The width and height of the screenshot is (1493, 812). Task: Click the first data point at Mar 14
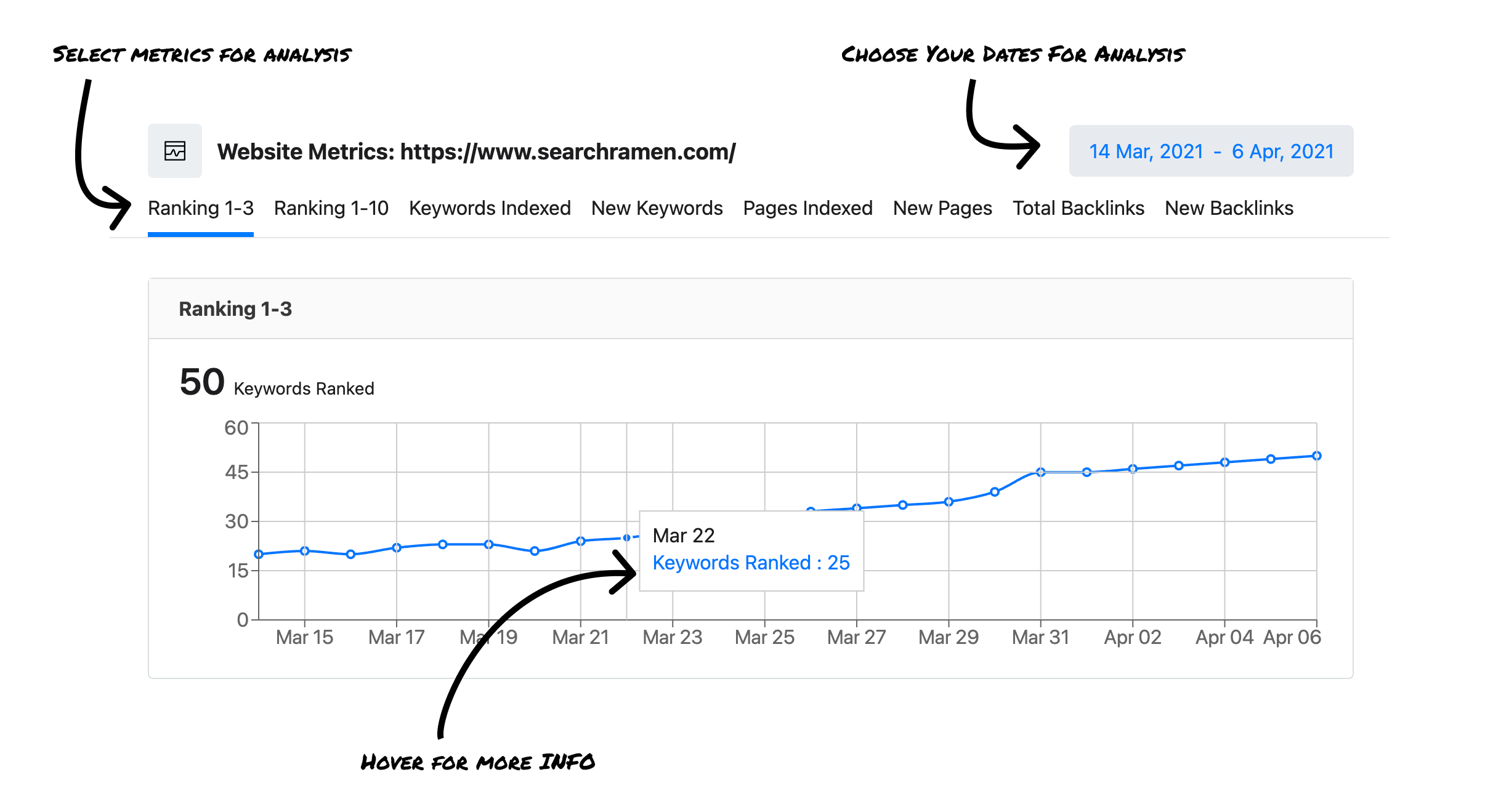point(259,554)
